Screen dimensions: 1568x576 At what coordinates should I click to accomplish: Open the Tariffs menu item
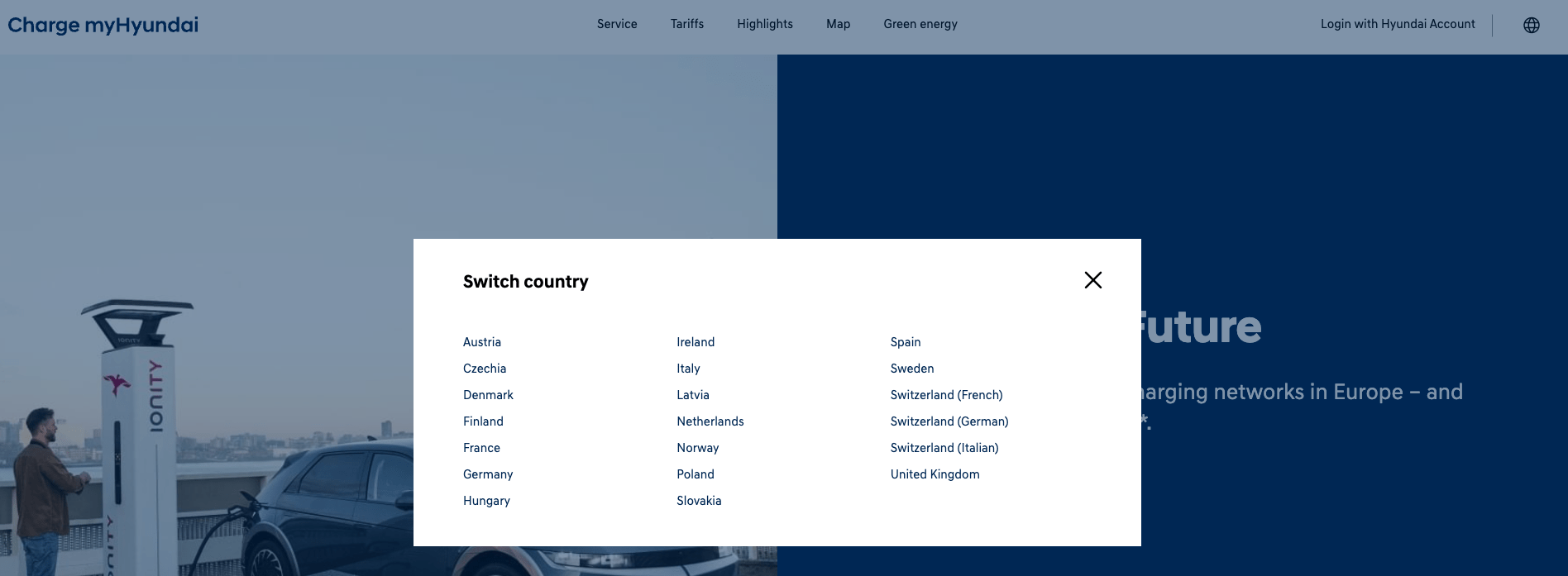point(686,24)
